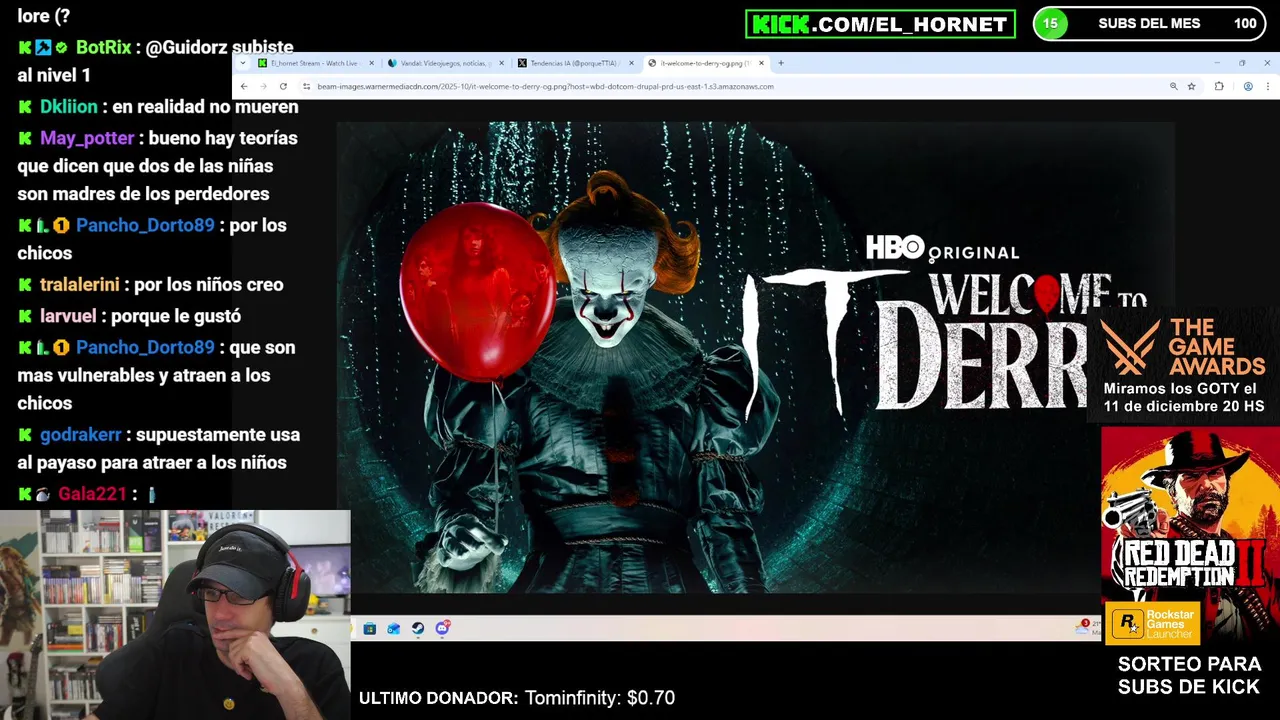This screenshot has height=720, width=1280.
Task: Click the streamer webcam feed
Action: click(175, 615)
